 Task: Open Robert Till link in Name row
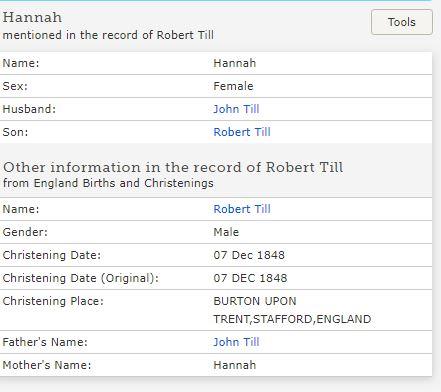pyautogui.click(x=242, y=209)
